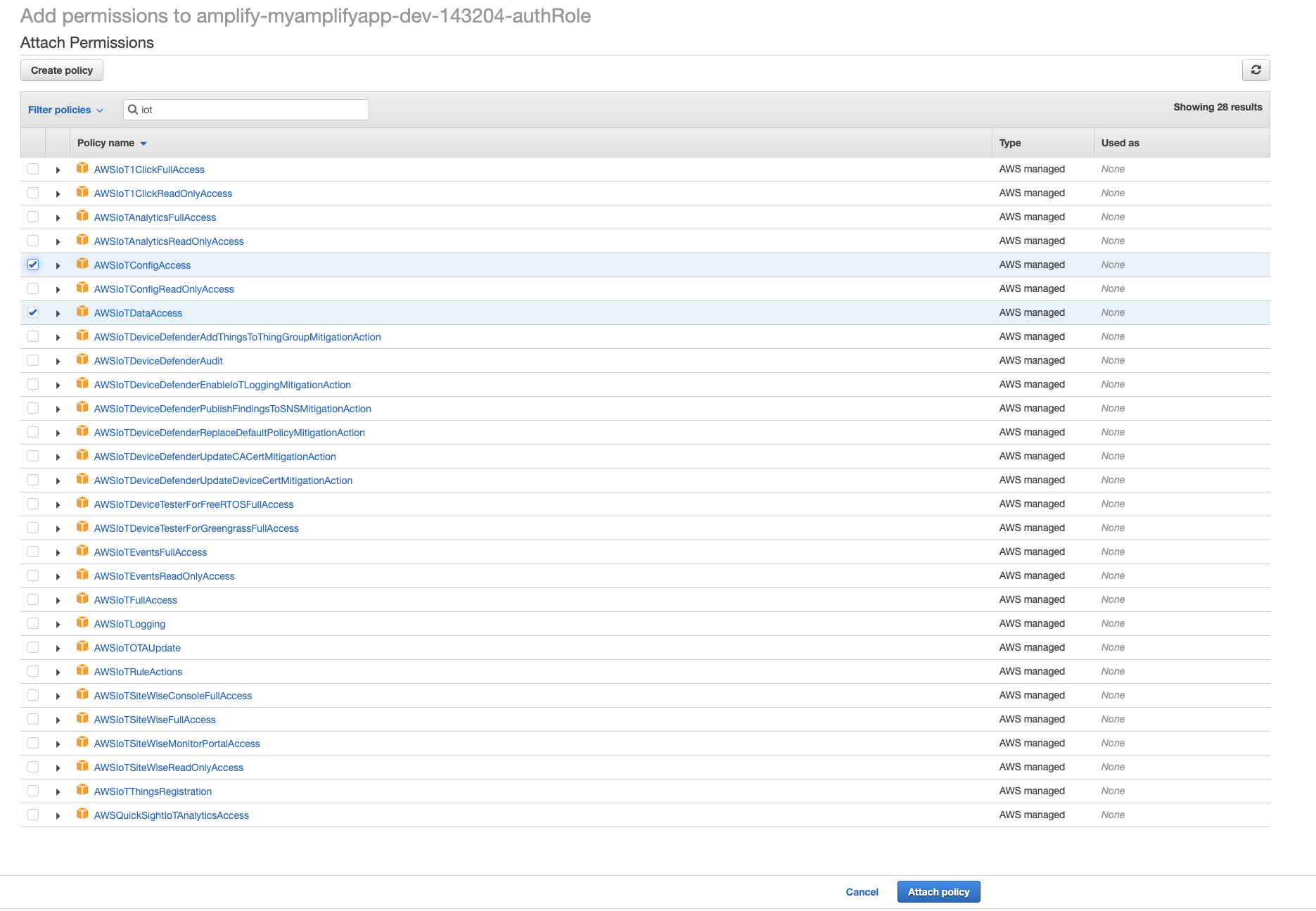Enable the AWSIoTRuleActions checkbox
Screen dimensions: 1316x911
[x=33, y=671]
